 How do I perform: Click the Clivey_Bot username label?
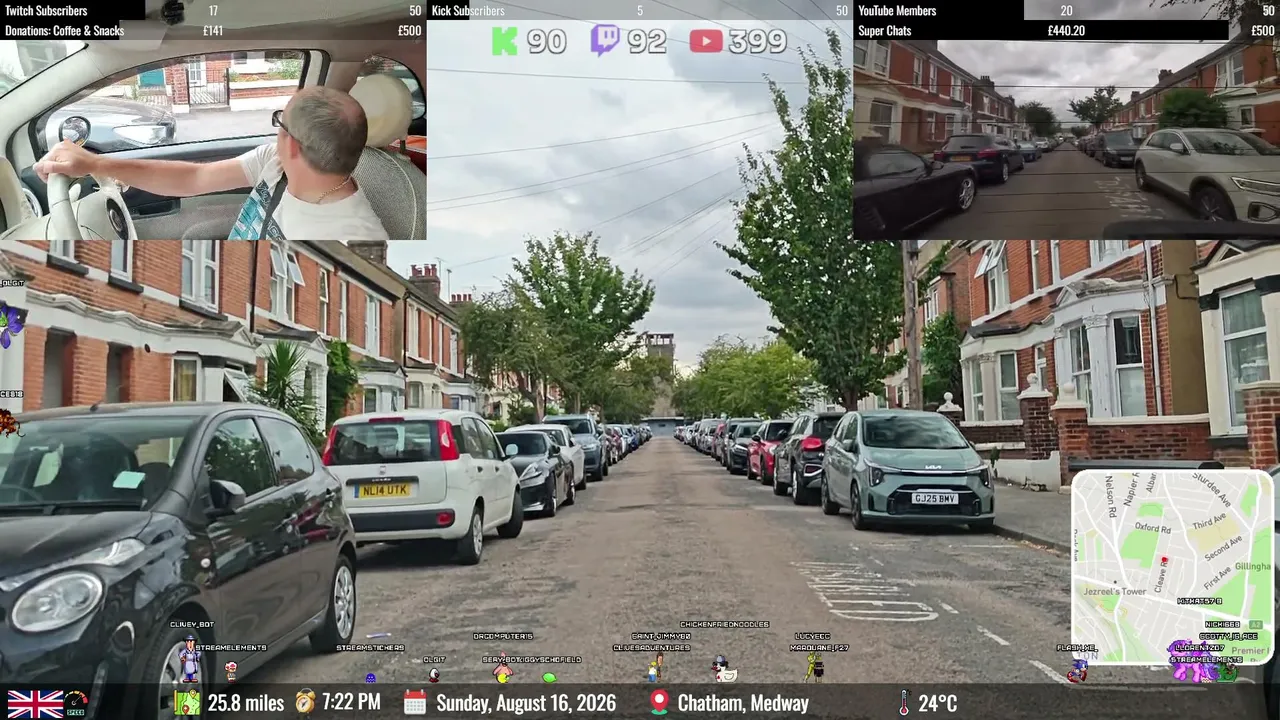click(x=192, y=624)
